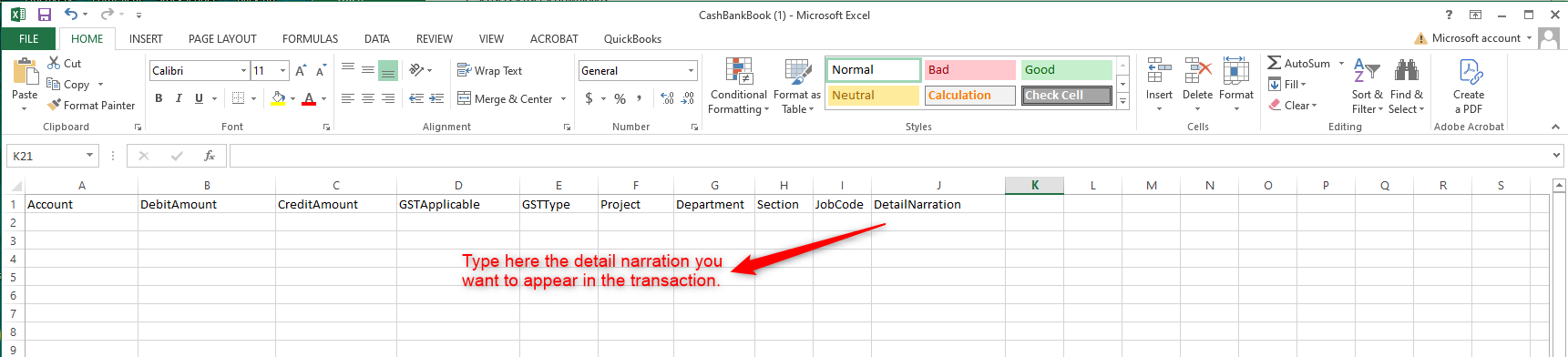This screenshot has width=1568, height=357.
Task: Toggle Merge & Center on selection
Action: pos(505,98)
